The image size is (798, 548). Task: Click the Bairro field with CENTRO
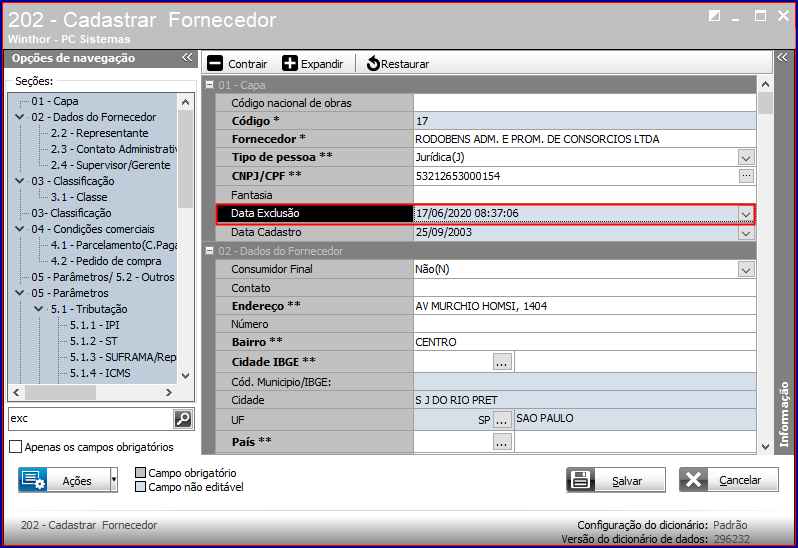pos(585,342)
